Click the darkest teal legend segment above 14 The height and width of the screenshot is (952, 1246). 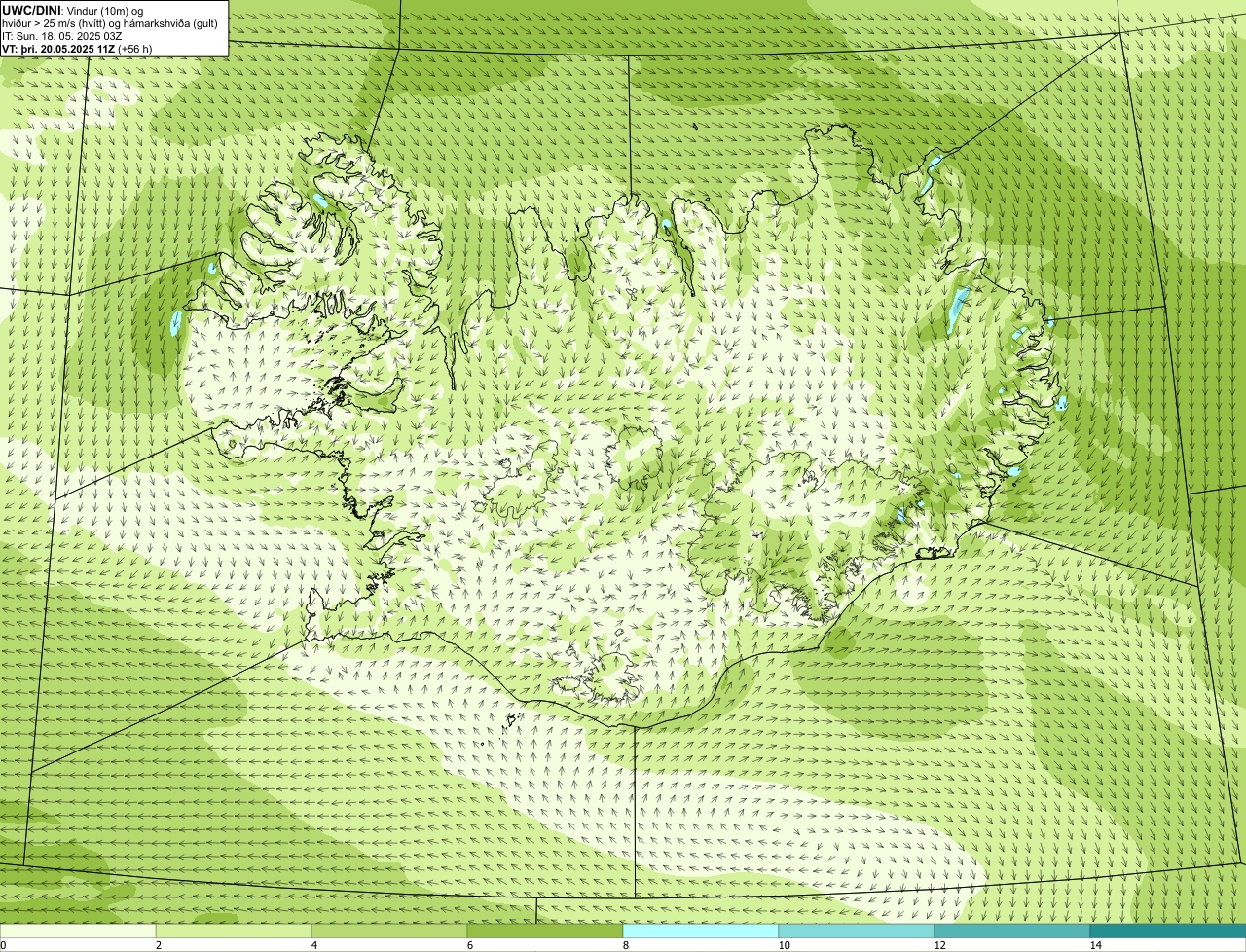pyautogui.click(x=1168, y=931)
